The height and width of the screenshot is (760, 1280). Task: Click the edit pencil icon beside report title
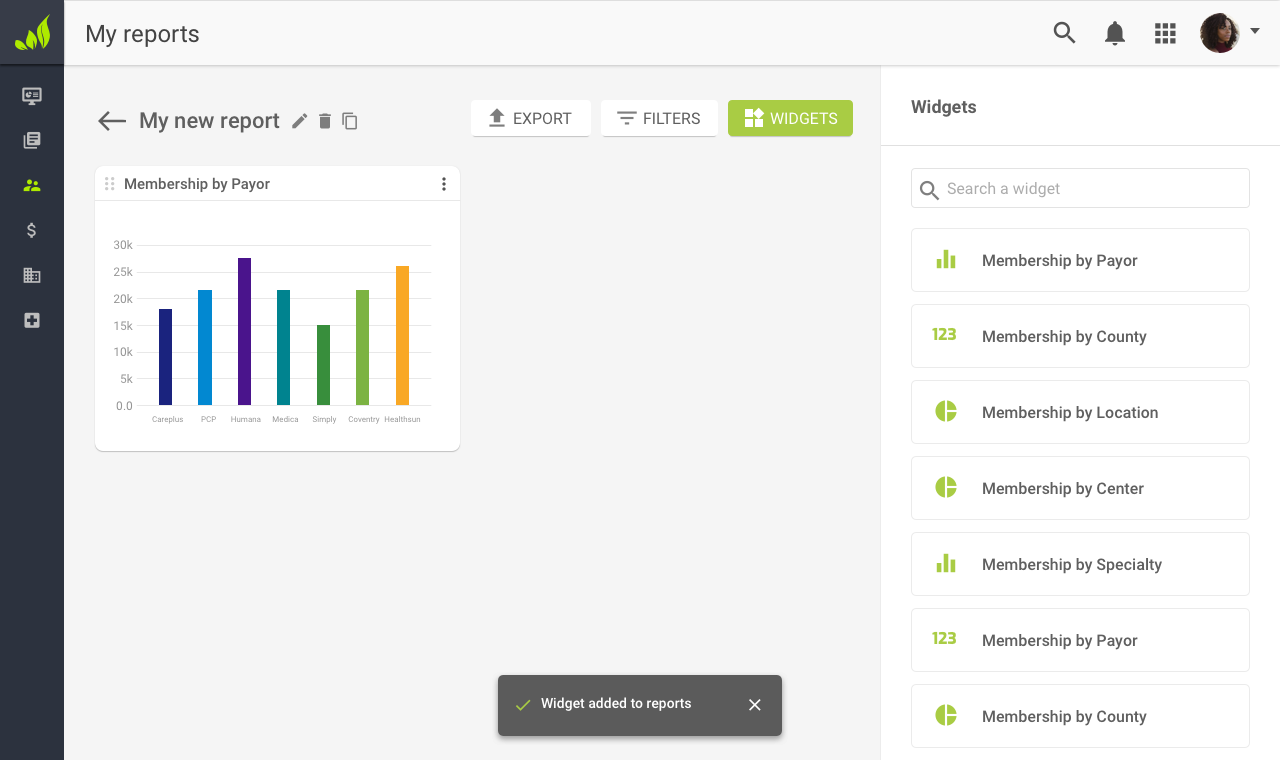299,121
